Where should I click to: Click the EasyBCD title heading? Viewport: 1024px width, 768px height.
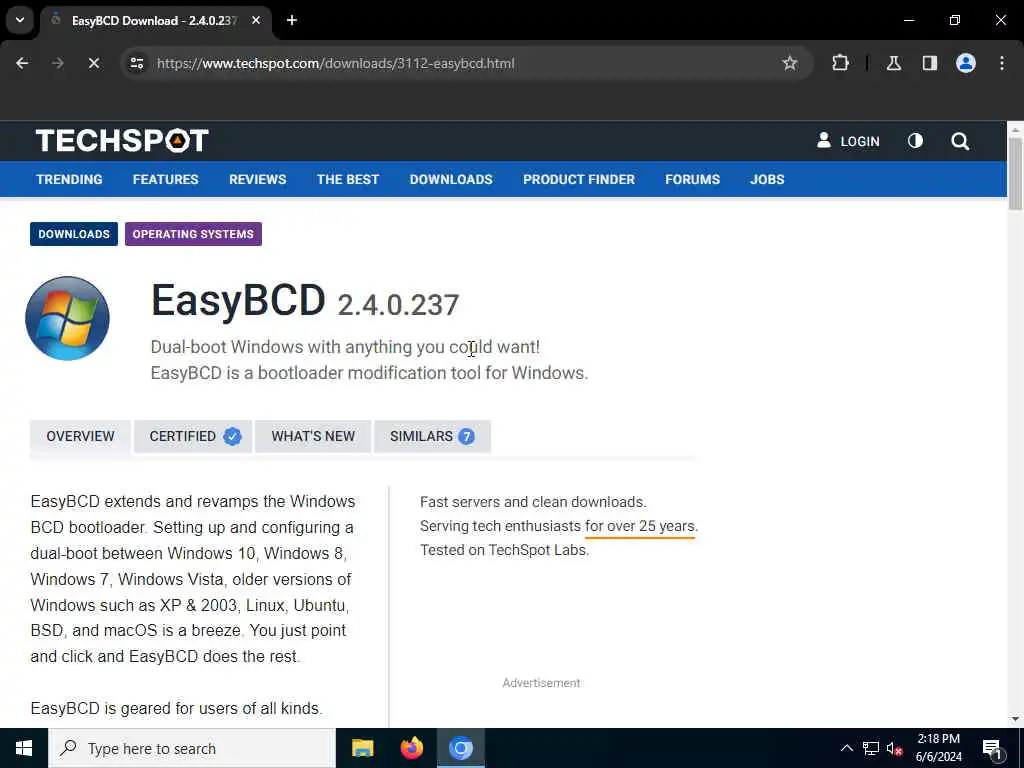(238, 300)
